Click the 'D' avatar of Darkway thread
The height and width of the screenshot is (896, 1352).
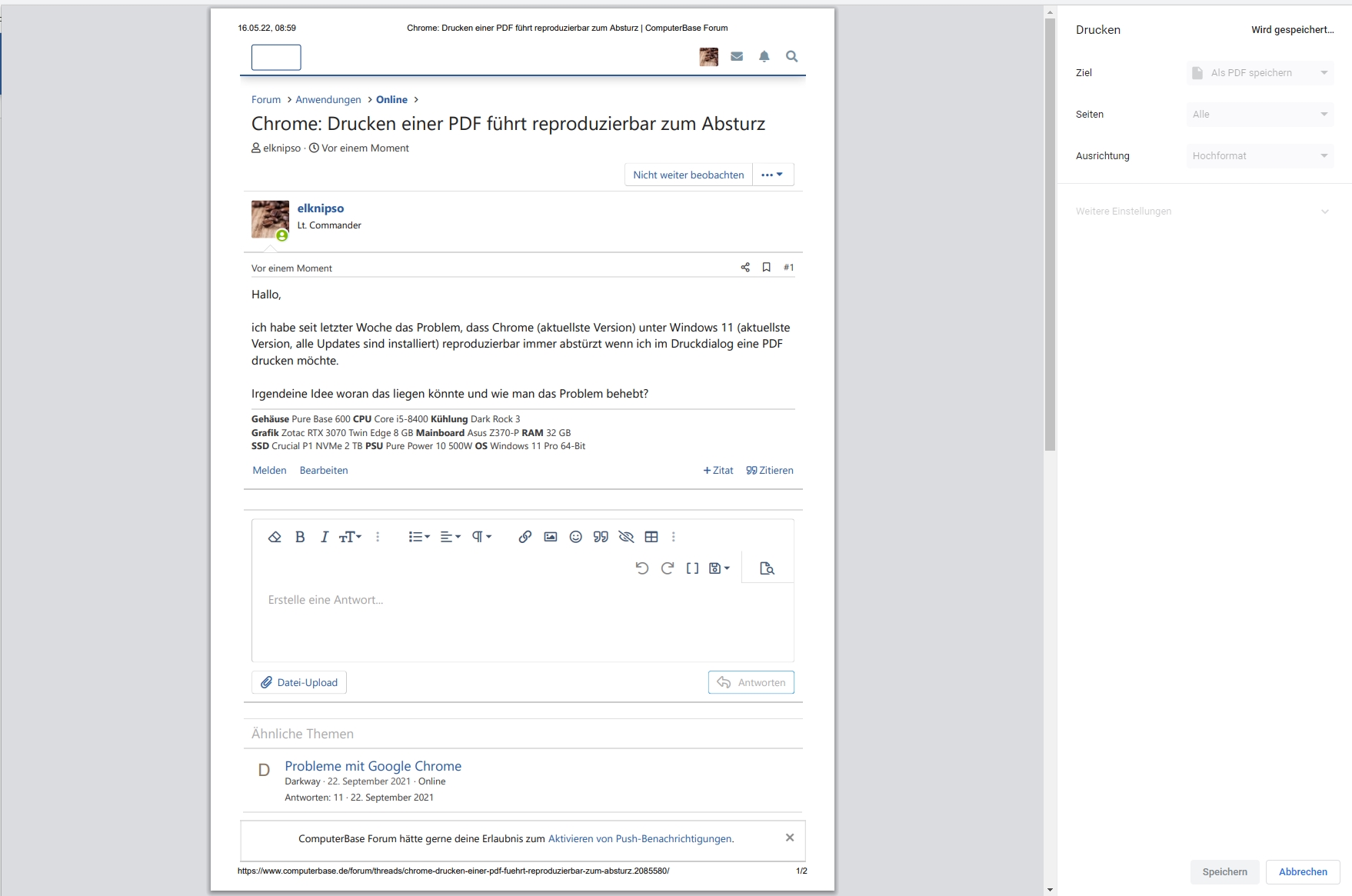click(x=264, y=770)
